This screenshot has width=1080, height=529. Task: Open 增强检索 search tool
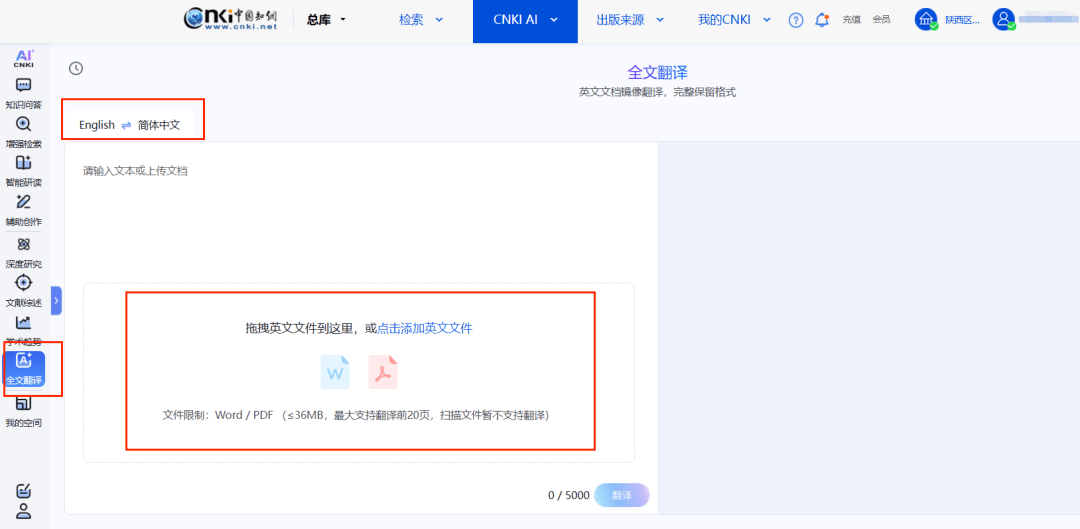click(x=24, y=131)
